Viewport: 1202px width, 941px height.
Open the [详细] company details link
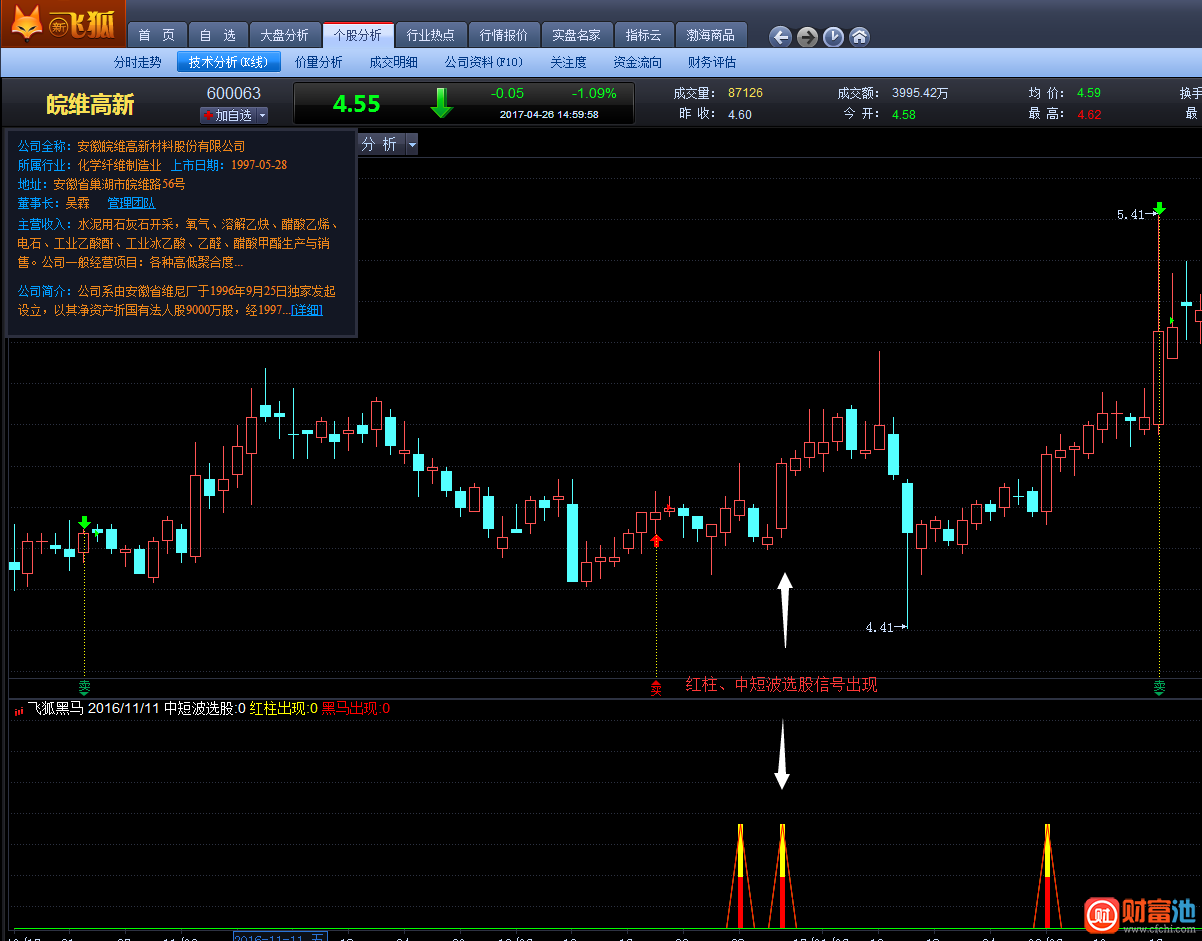coord(307,310)
